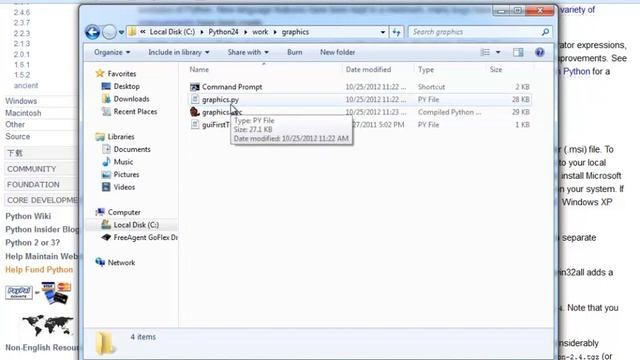
Task: Open Downloads in Favorites
Action: pos(131,99)
